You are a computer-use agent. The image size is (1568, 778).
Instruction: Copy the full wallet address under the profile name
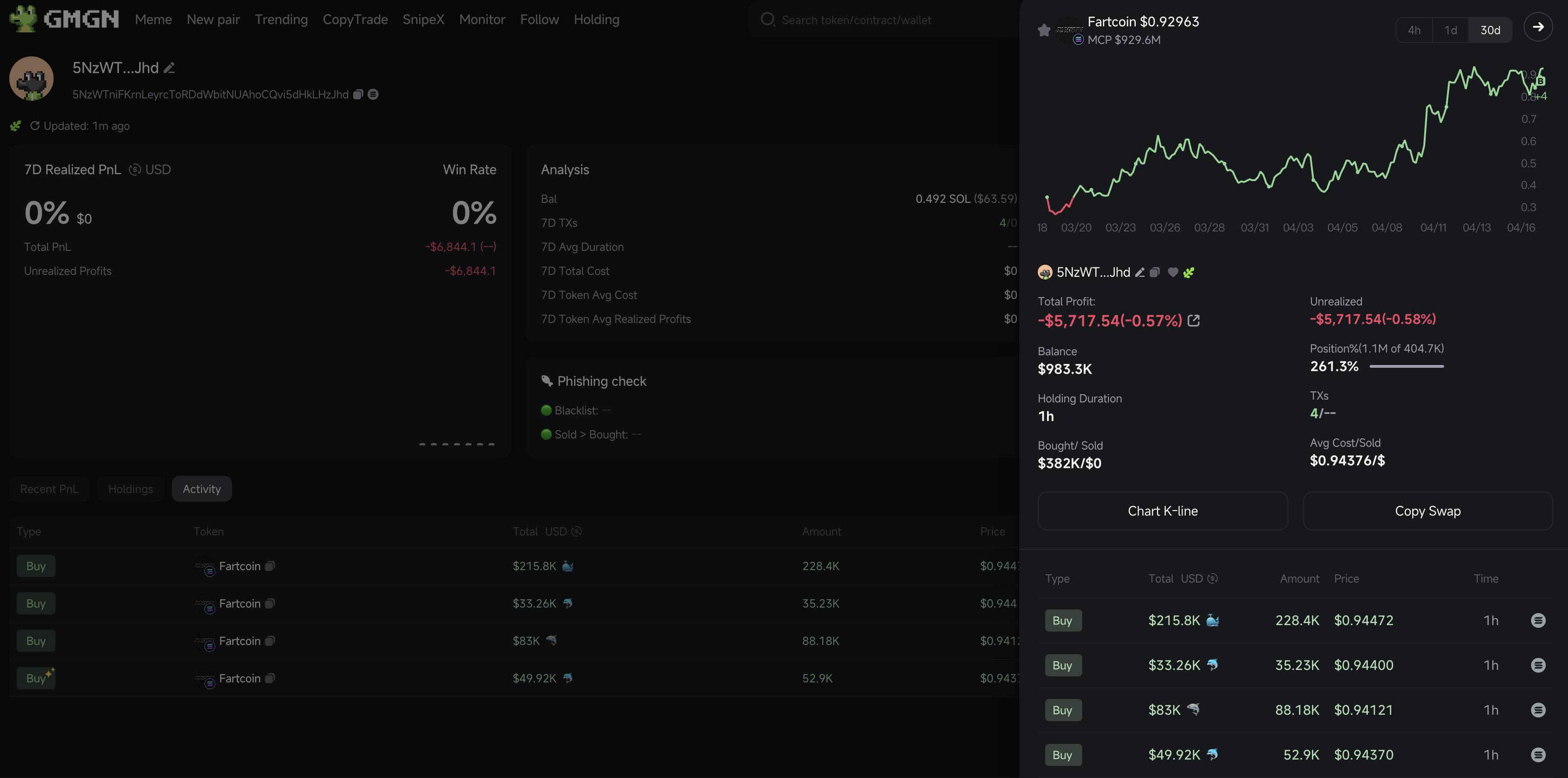click(358, 94)
